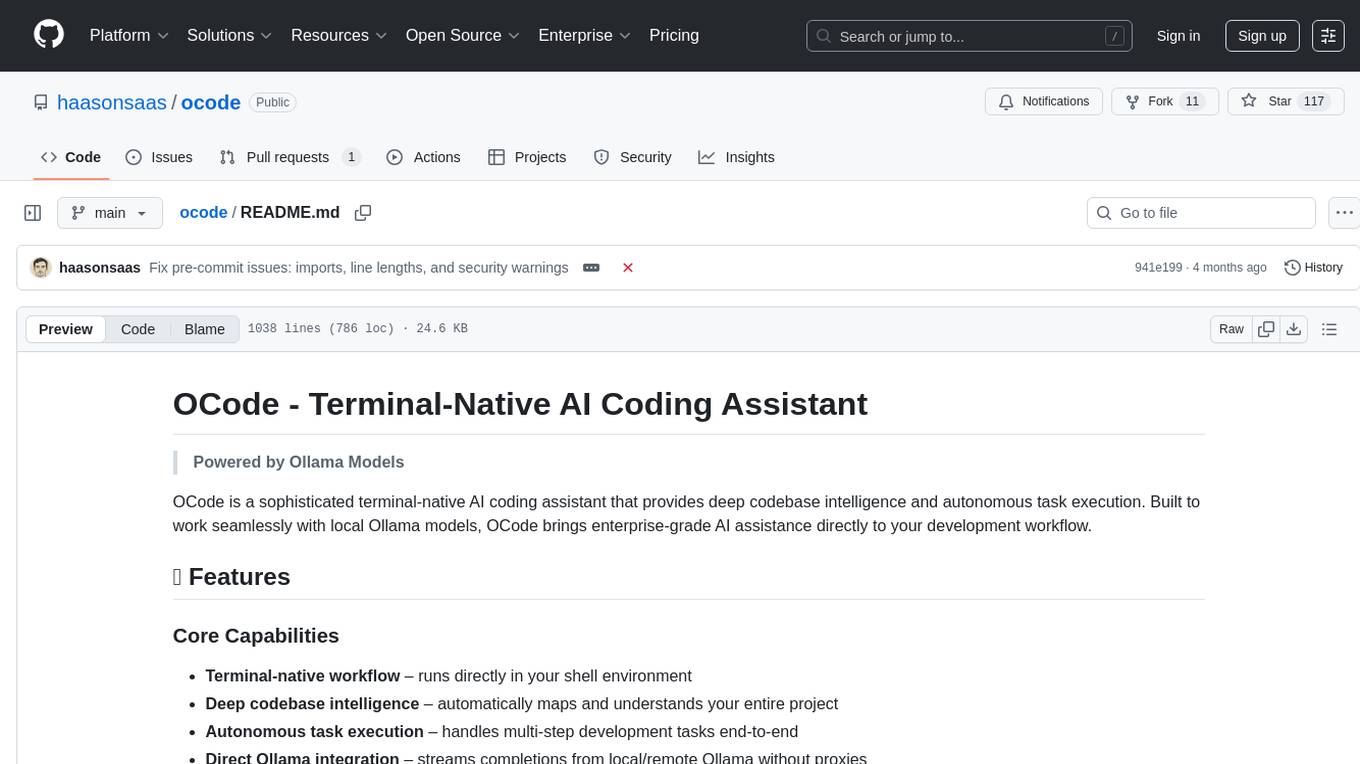Switch to Blame view

coord(204,329)
